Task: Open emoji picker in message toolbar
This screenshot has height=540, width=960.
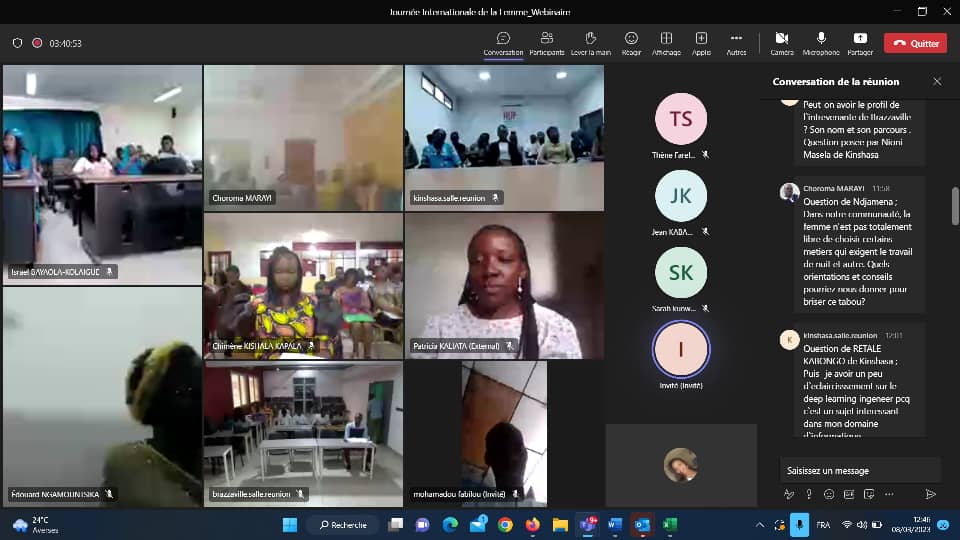Action: coord(829,494)
